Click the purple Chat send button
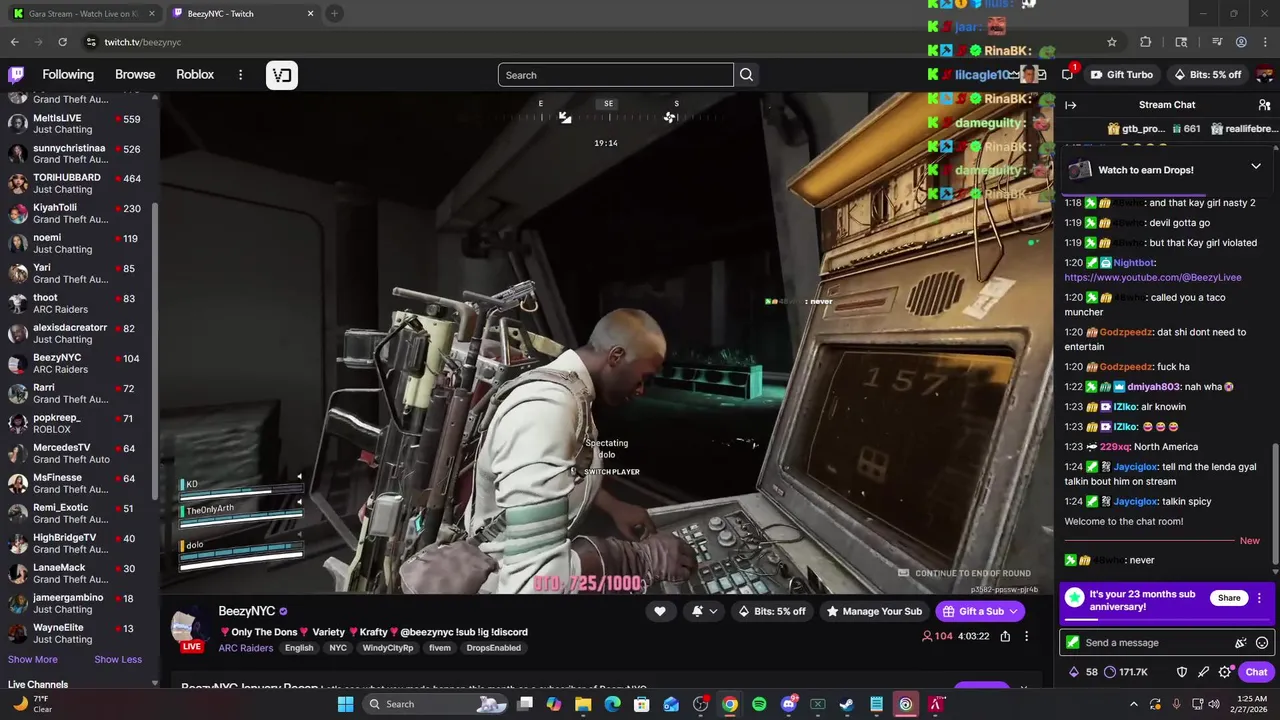The height and width of the screenshot is (720, 1280). 1256,672
